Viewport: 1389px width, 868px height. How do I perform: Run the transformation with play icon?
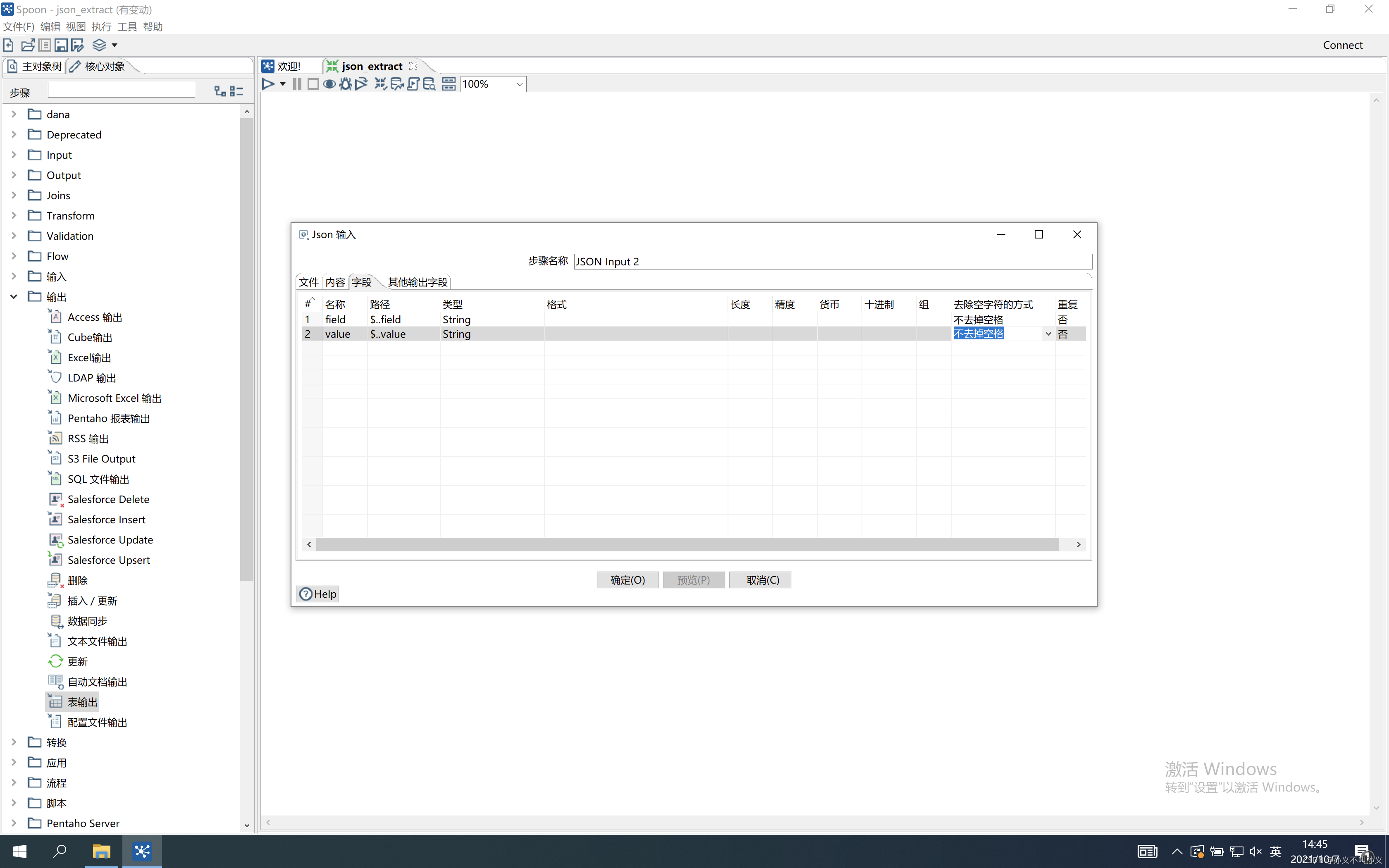pos(267,84)
